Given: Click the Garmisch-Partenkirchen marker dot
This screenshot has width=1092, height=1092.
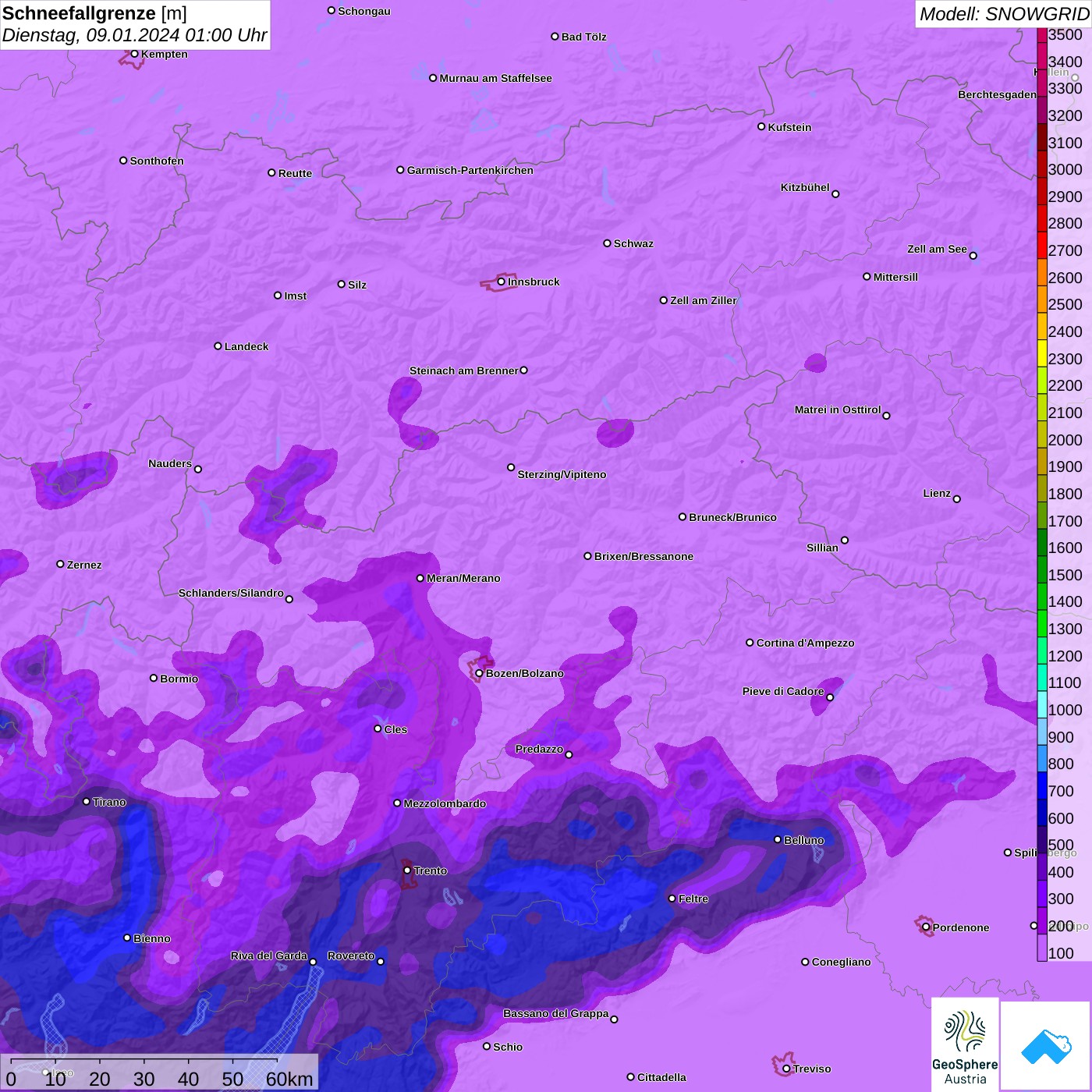Looking at the screenshot, I should tap(400, 169).
